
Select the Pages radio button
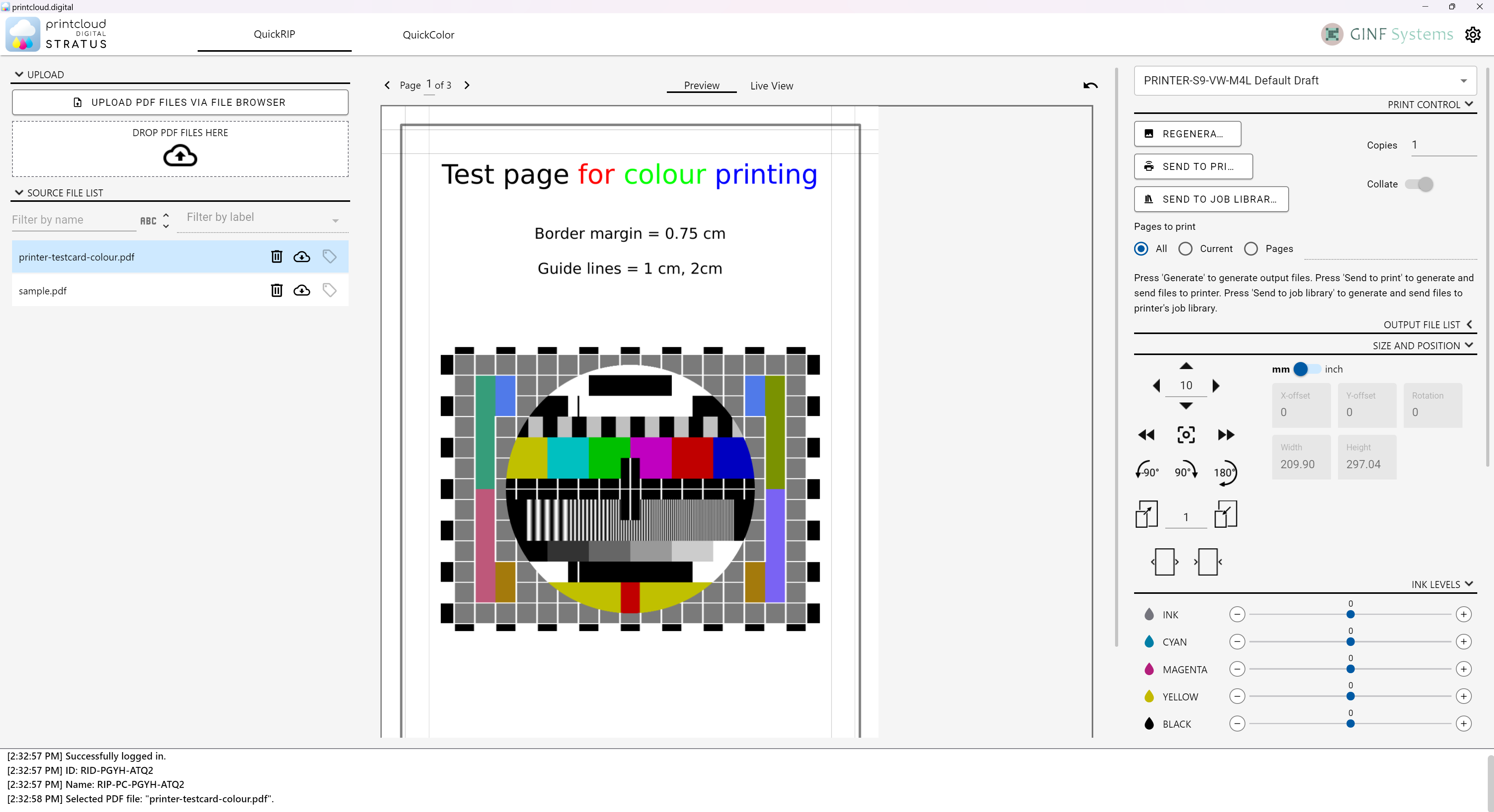point(1251,248)
